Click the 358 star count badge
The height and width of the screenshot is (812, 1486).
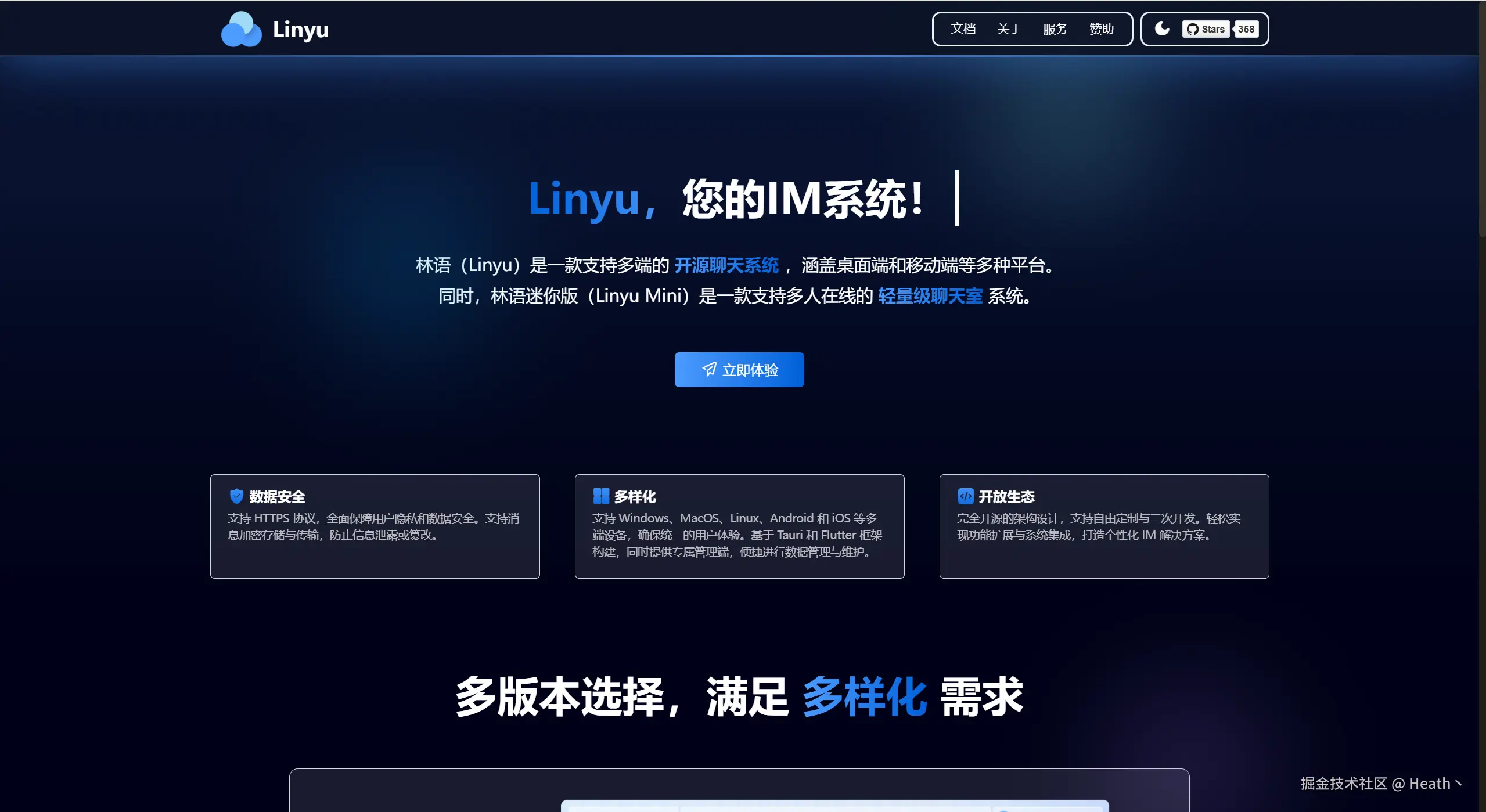point(1246,29)
